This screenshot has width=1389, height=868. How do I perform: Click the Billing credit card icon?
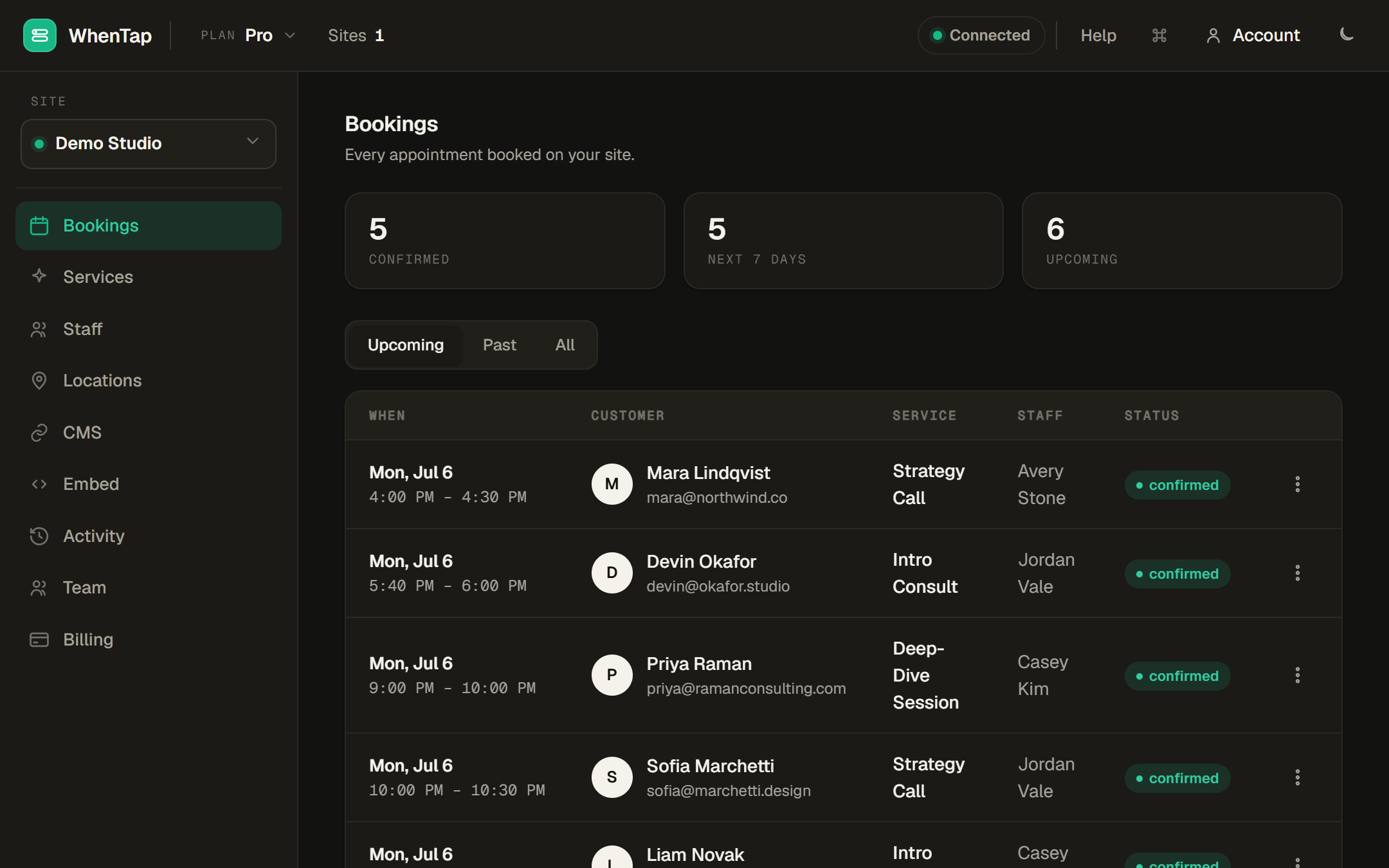39,640
